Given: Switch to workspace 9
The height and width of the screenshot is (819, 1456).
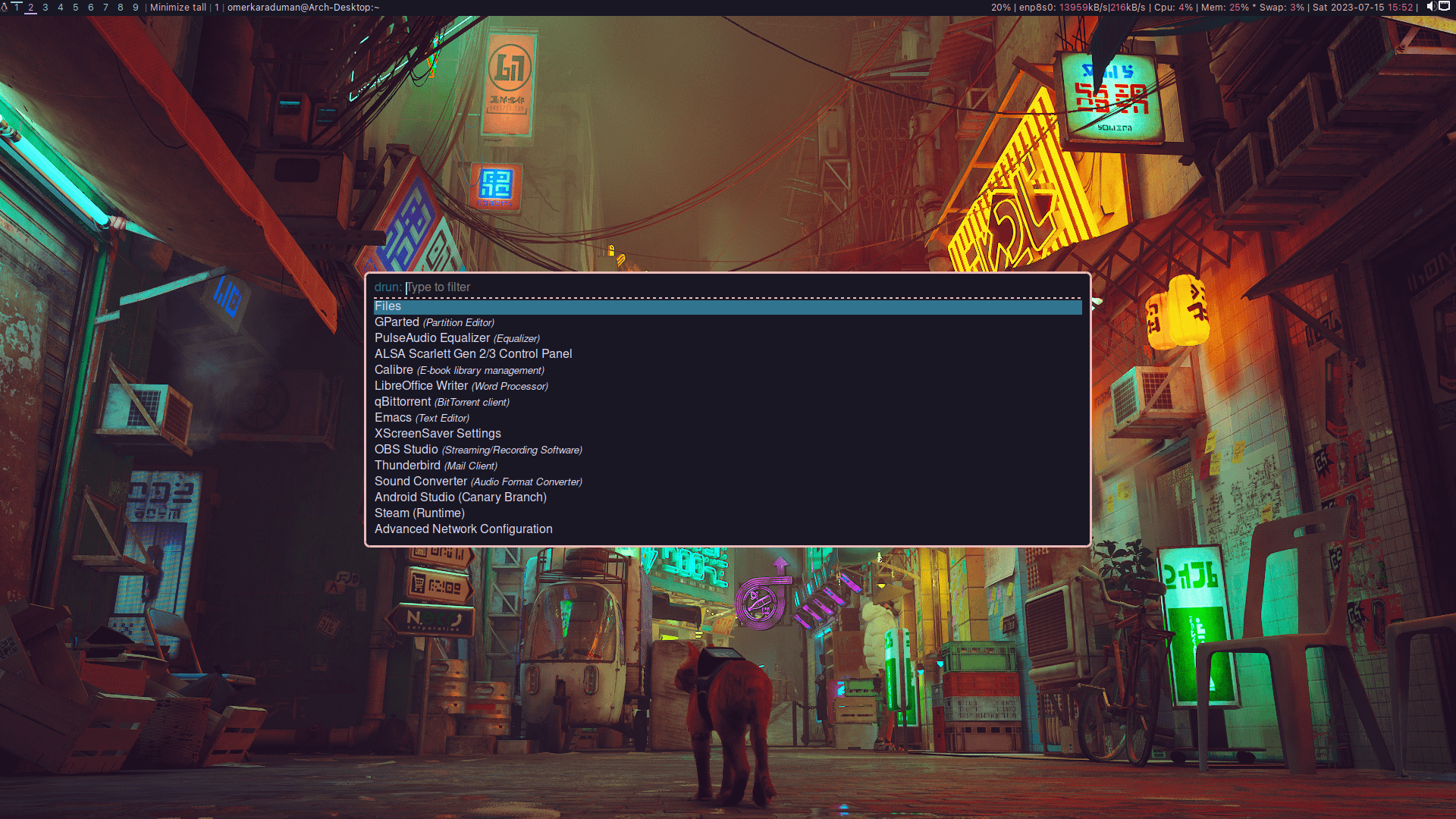Looking at the screenshot, I should (136, 8).
